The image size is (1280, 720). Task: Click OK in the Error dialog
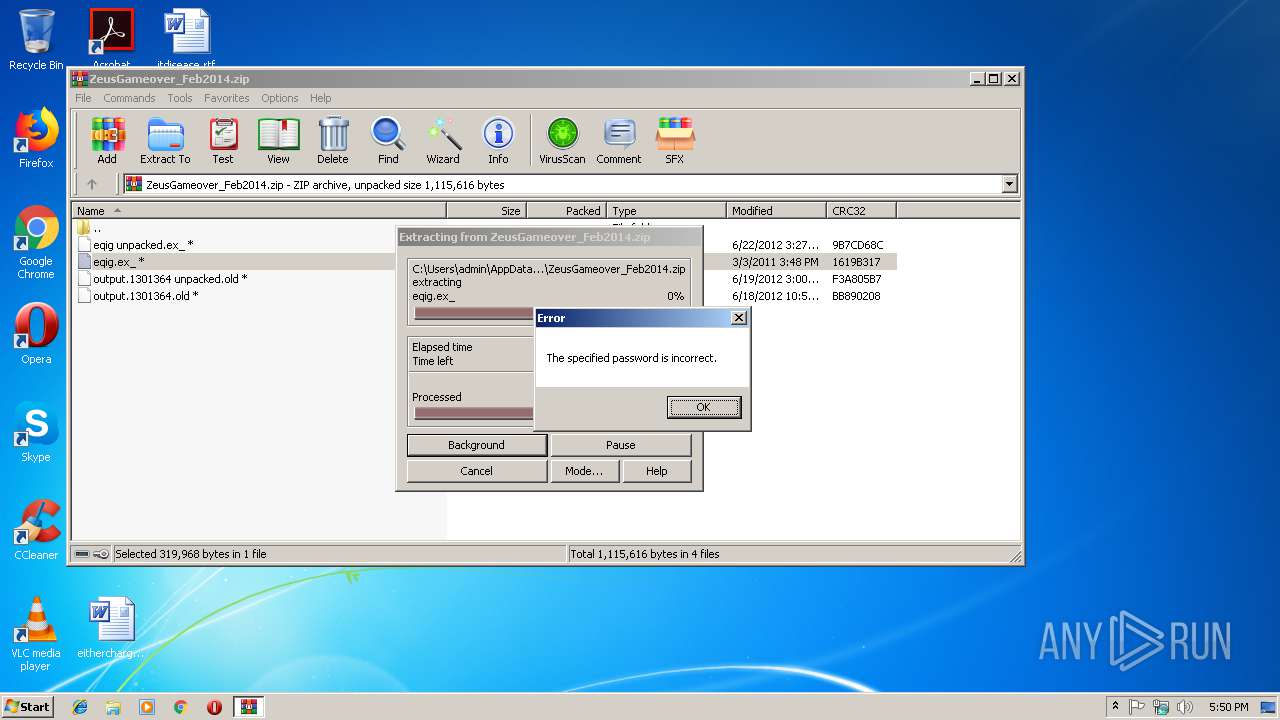coord(704,407)
